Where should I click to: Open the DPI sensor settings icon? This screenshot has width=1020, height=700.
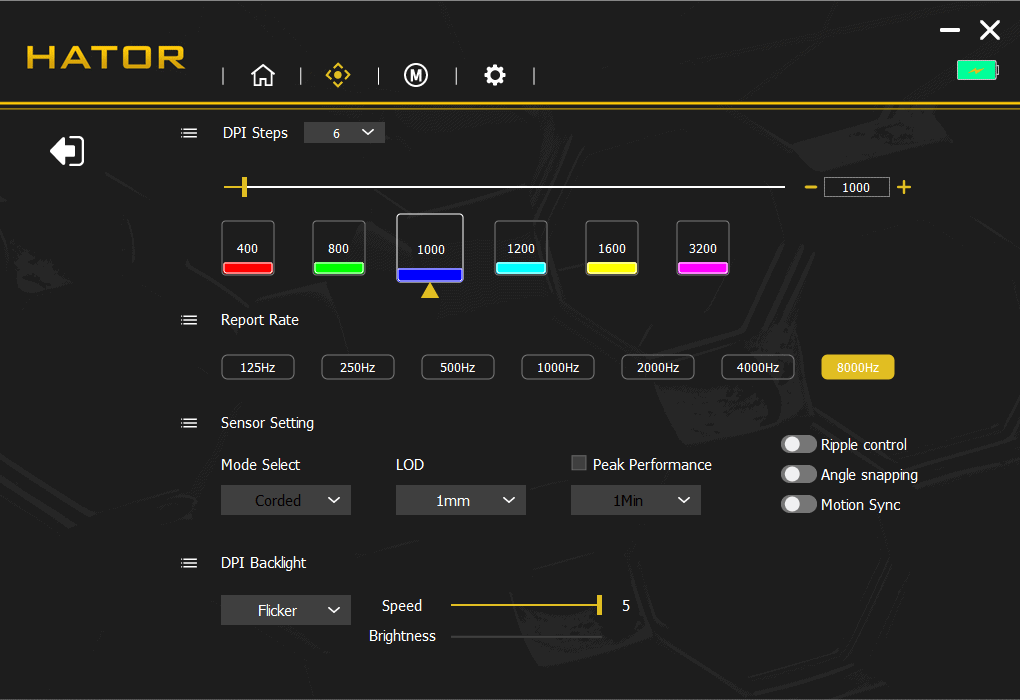tap(339, 75)
